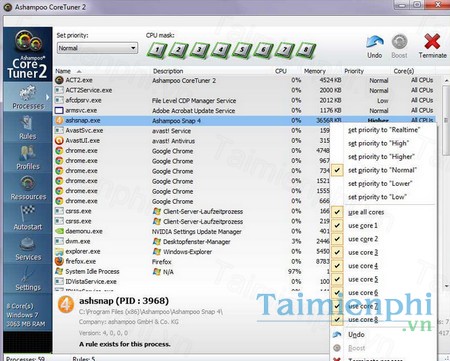Toggle "use core 2" in context menu
Viewport: 450px width, 361px height.
384,239
